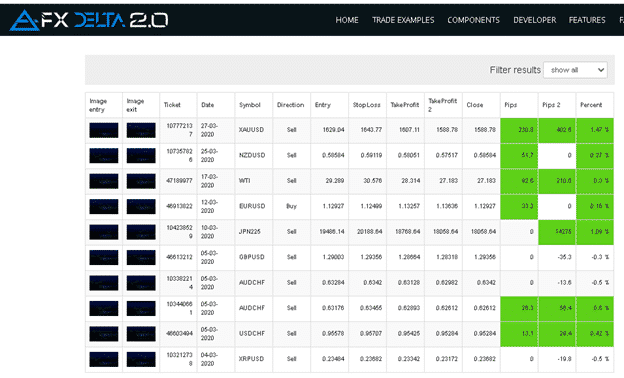Click the Close column header
The image size is (624, 378).
point(481,105)
